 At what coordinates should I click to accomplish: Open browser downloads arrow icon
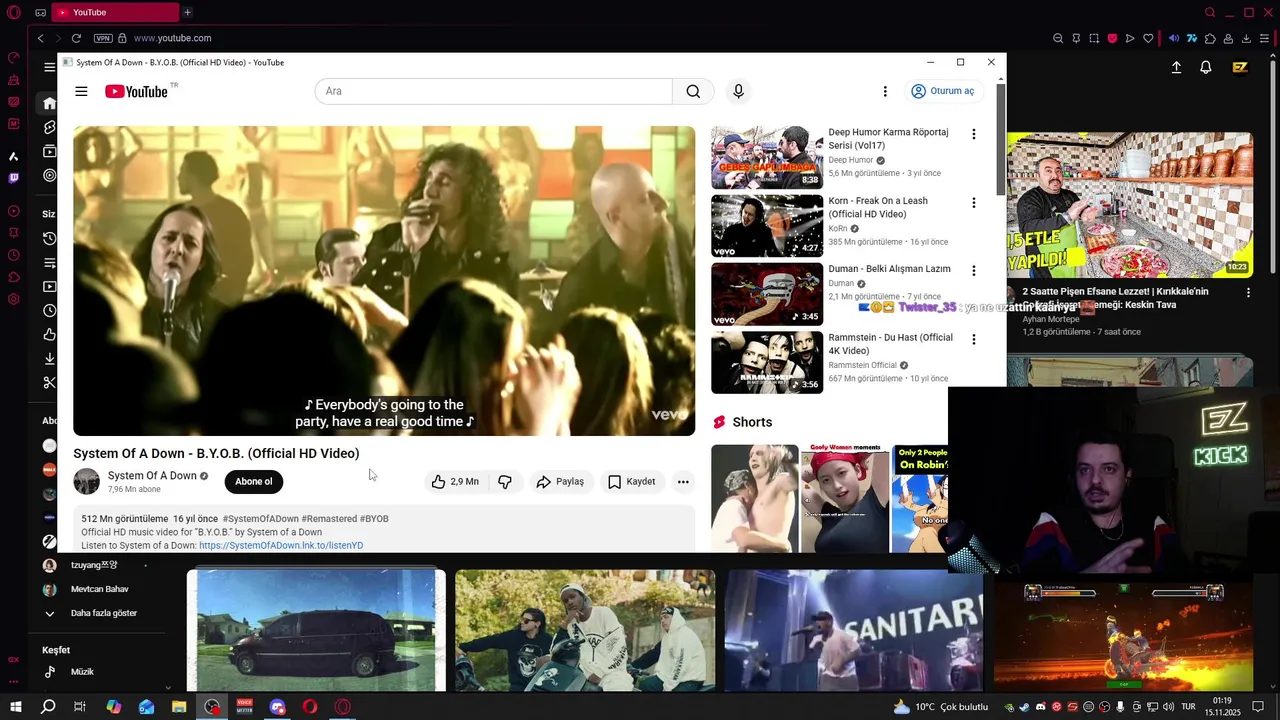(1246, 38)
